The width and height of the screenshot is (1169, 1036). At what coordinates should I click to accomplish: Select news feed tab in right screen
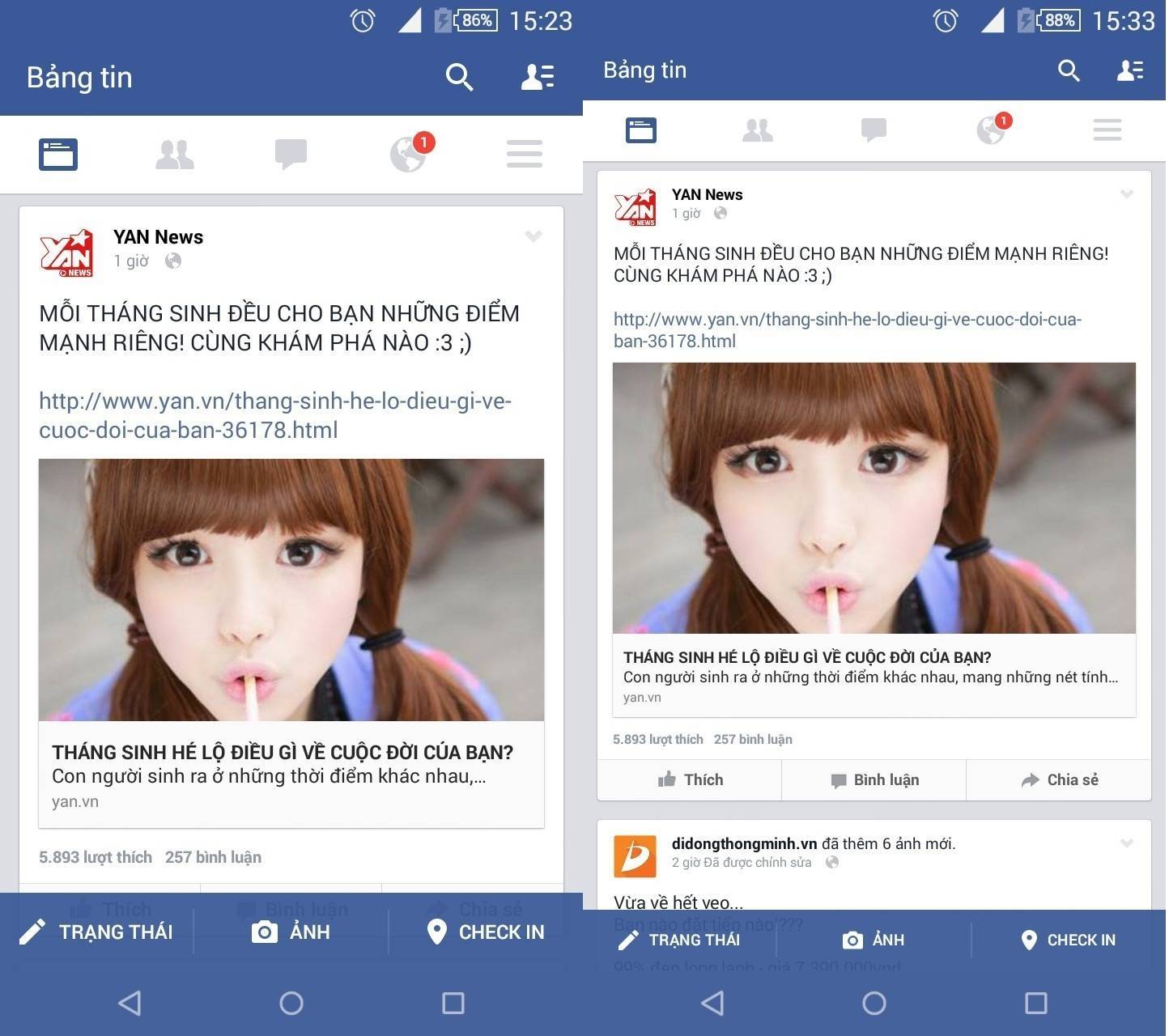pos(641,129)
